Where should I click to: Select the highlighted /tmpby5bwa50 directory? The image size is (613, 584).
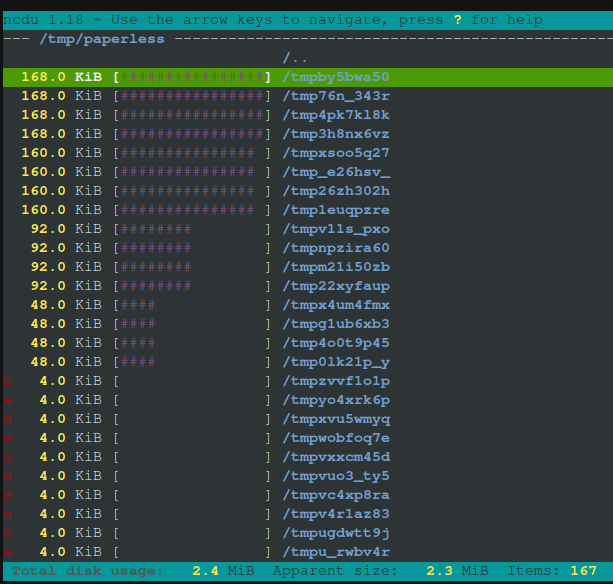coord(336,77)
